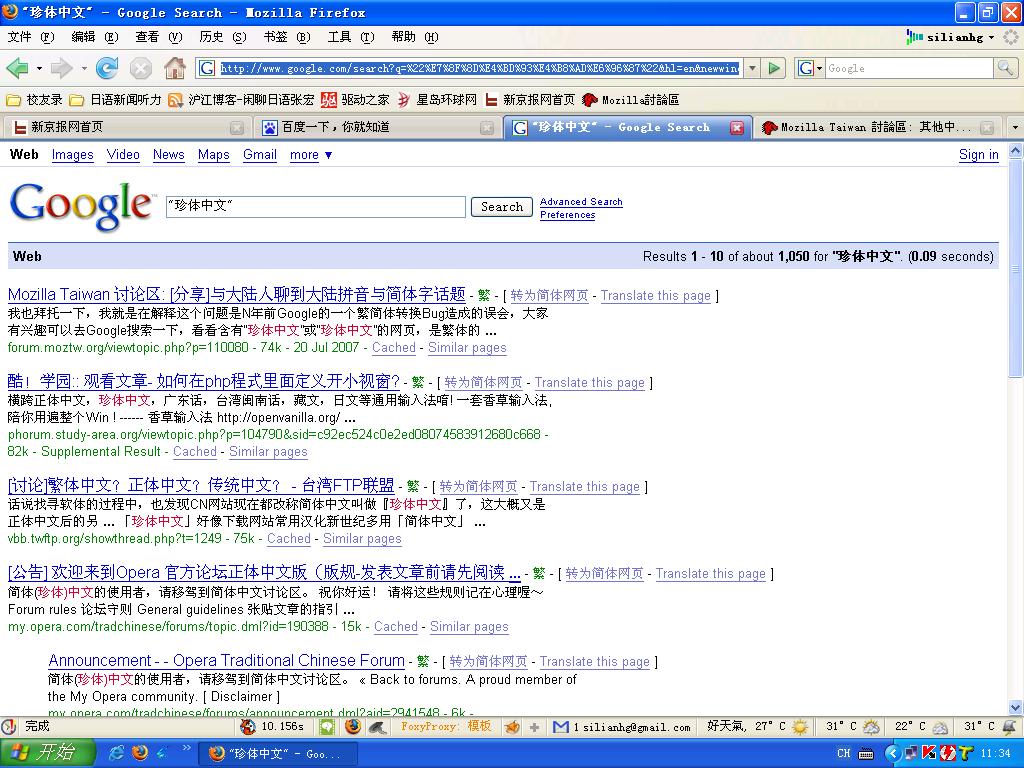Open Internet Explorer from quick launch
The width and height of the screenshot is (1024, 768).
pos(117,752)
